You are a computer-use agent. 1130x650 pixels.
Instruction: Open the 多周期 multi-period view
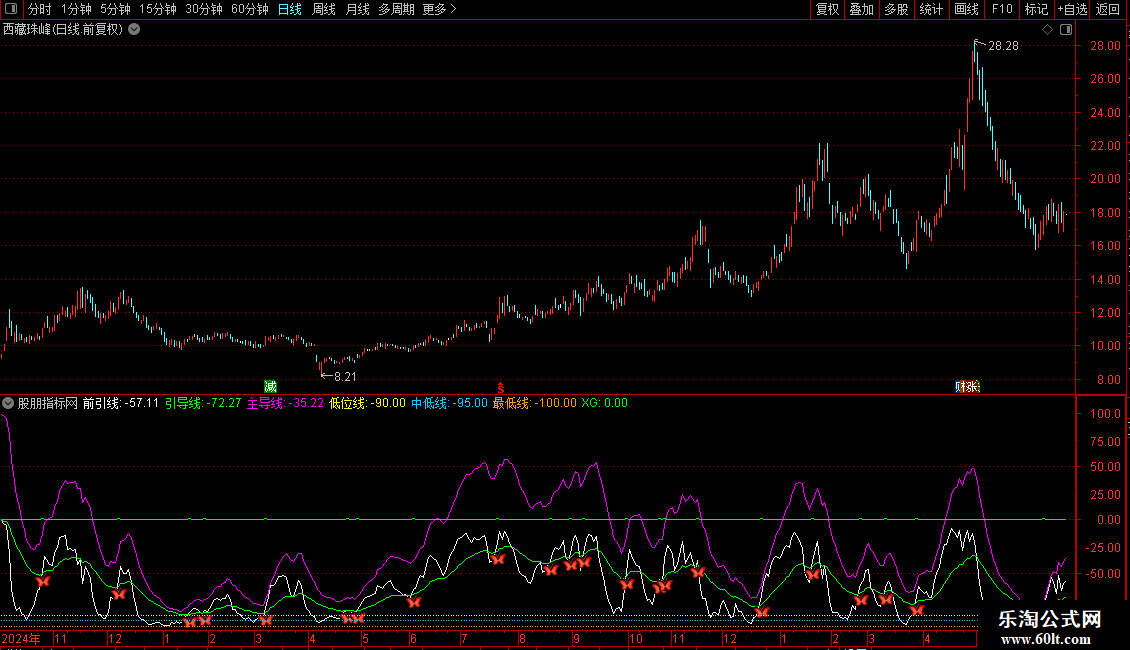396,9
